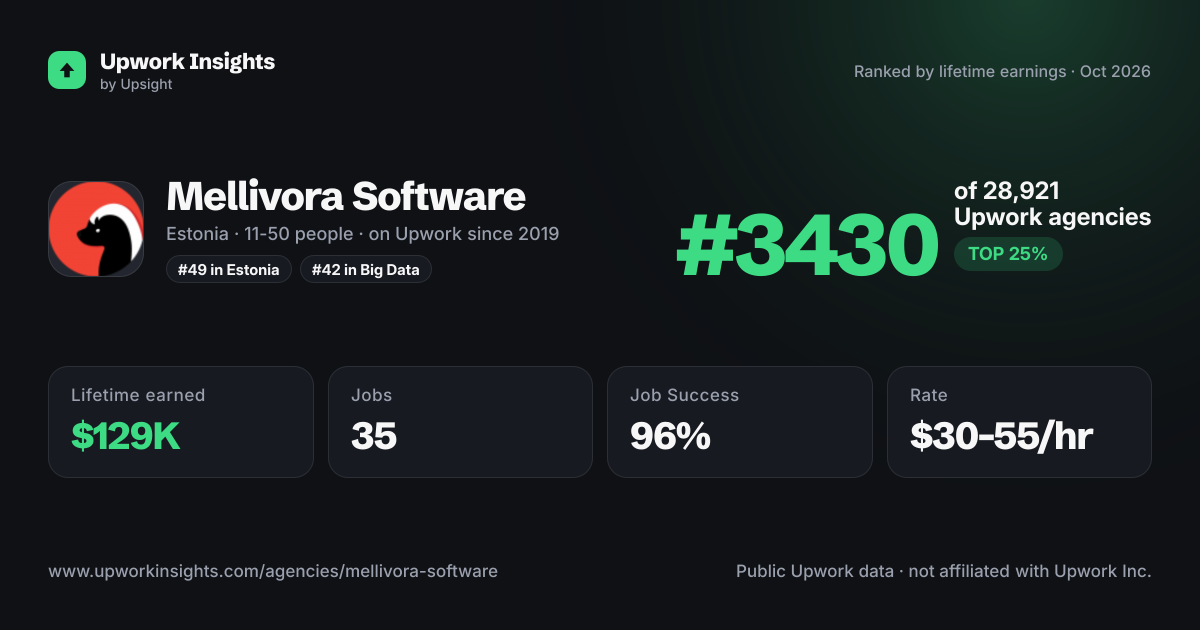Select the "#49 in Estonia" badge
This screenshot has width=1200, height=630.
tap(229, 269)
